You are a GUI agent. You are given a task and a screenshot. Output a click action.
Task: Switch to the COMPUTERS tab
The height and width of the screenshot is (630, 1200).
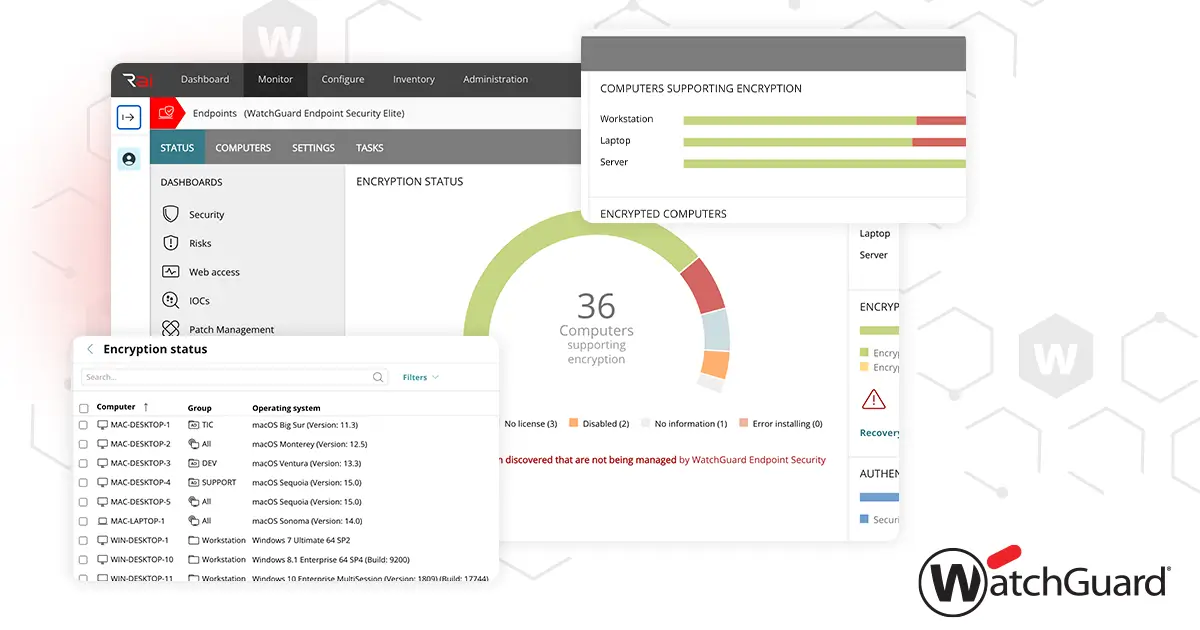pyautogui.click(x=243, y=147)
